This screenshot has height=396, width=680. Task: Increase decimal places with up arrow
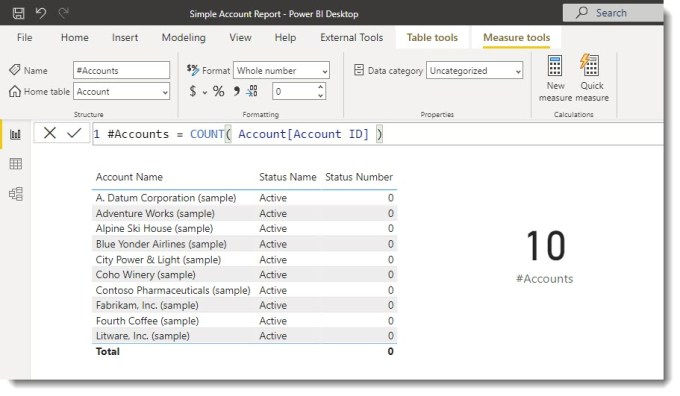pos(320,87)
